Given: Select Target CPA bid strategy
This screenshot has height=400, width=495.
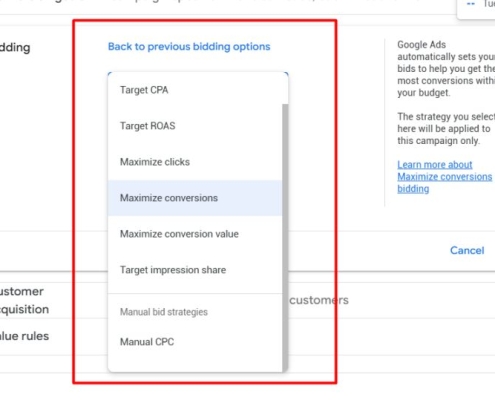Looking at the screenshot, I should [195, 90].
